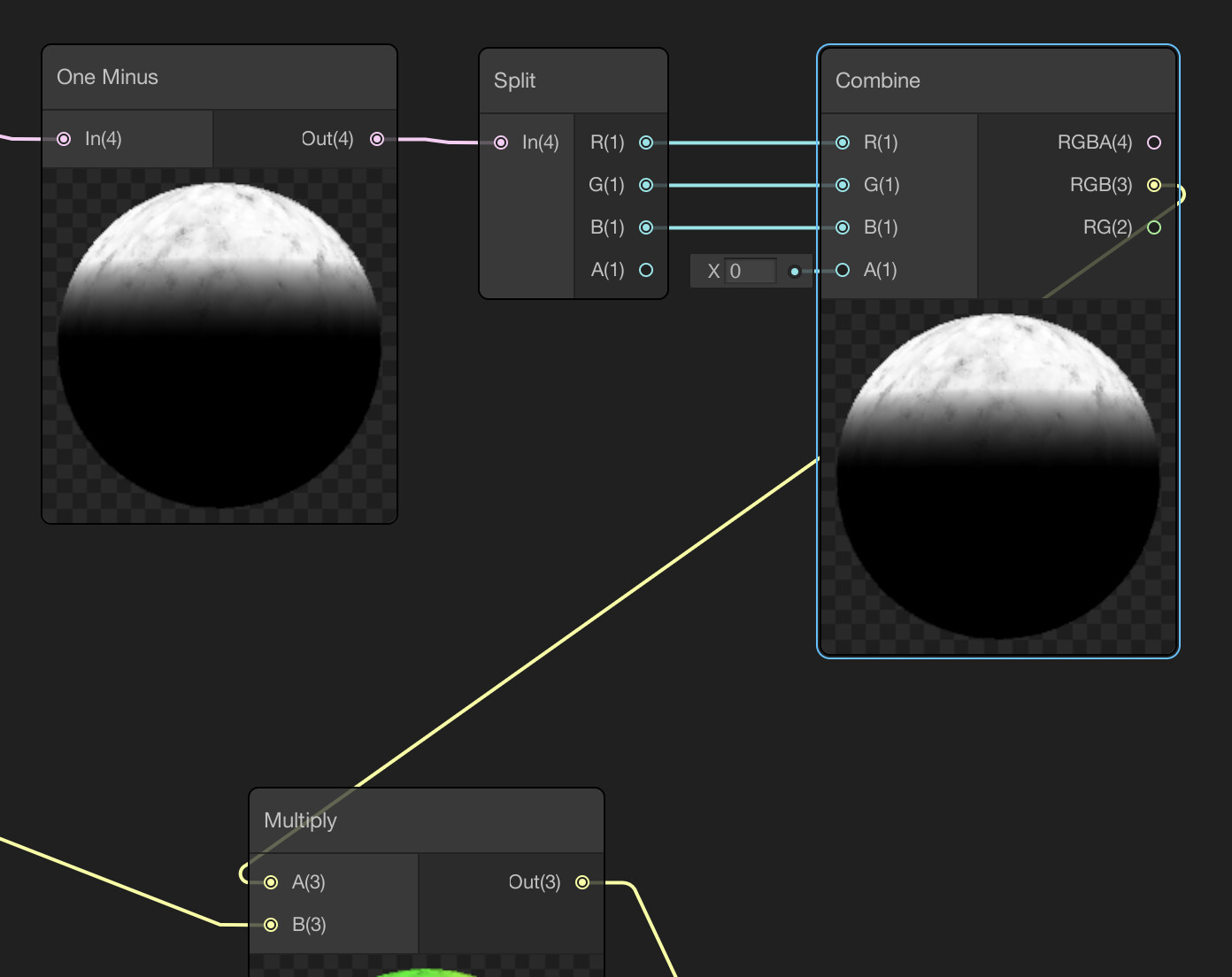Click the A(1) input port on the Combine node
The image size is (1232, 977).
[843, 270]
